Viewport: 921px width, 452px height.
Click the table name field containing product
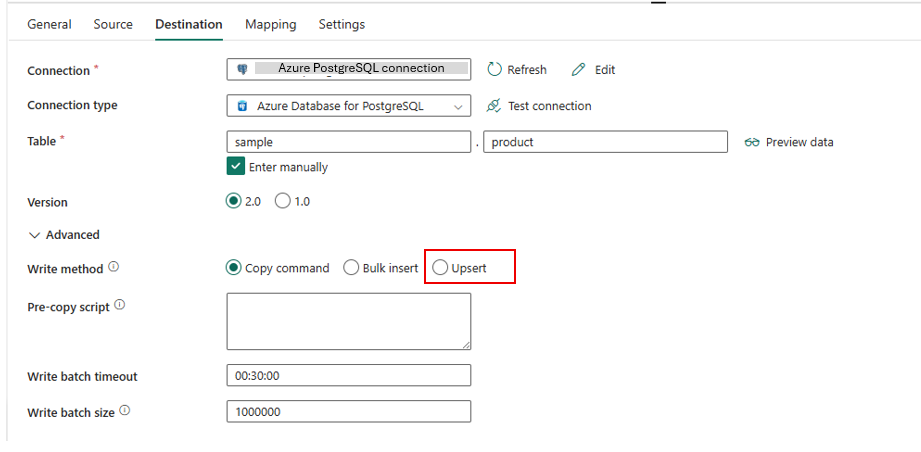click(x=606, y=142)
